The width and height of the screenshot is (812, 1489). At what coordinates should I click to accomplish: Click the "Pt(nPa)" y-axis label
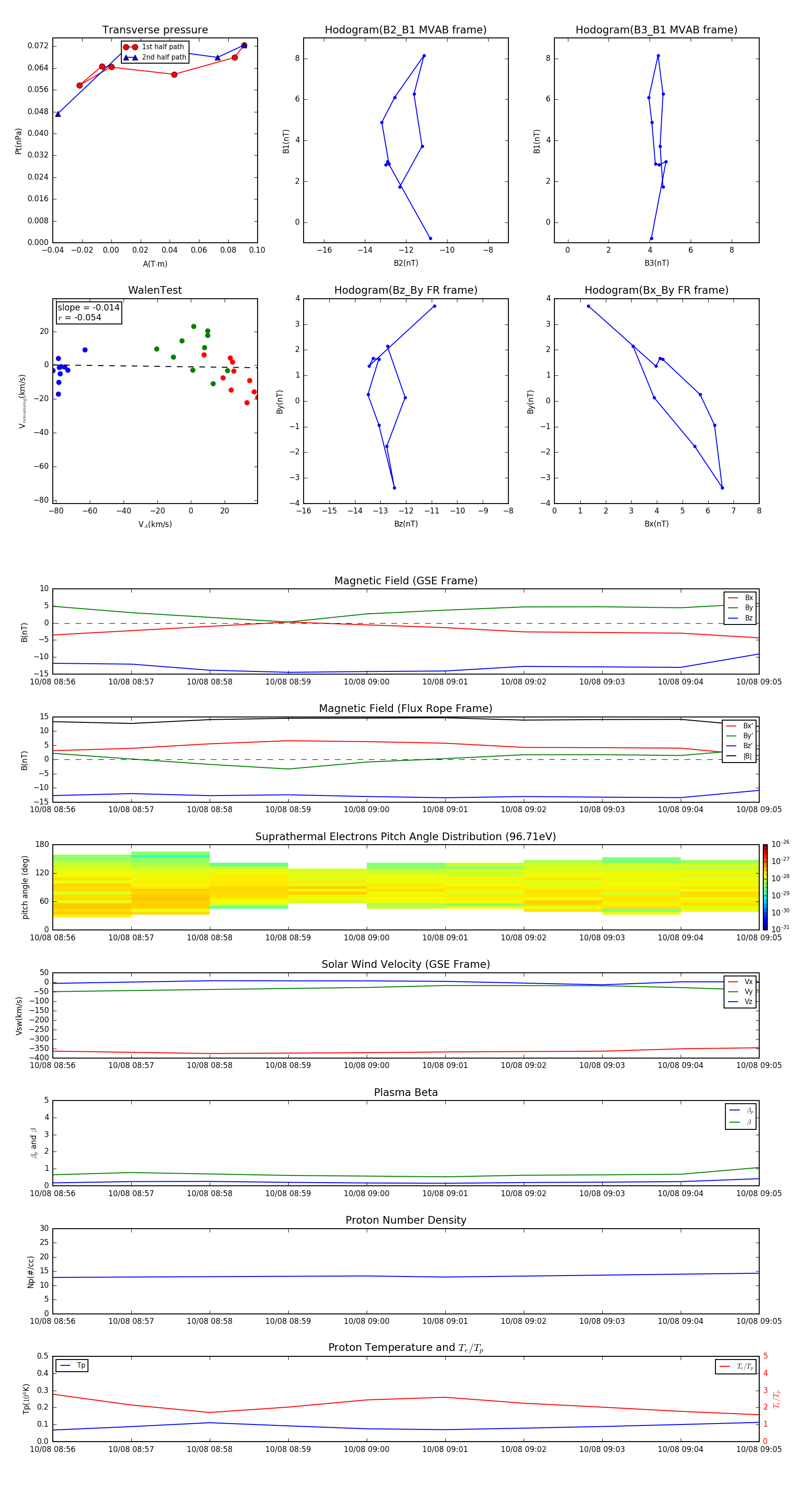[x=18, y=141]
